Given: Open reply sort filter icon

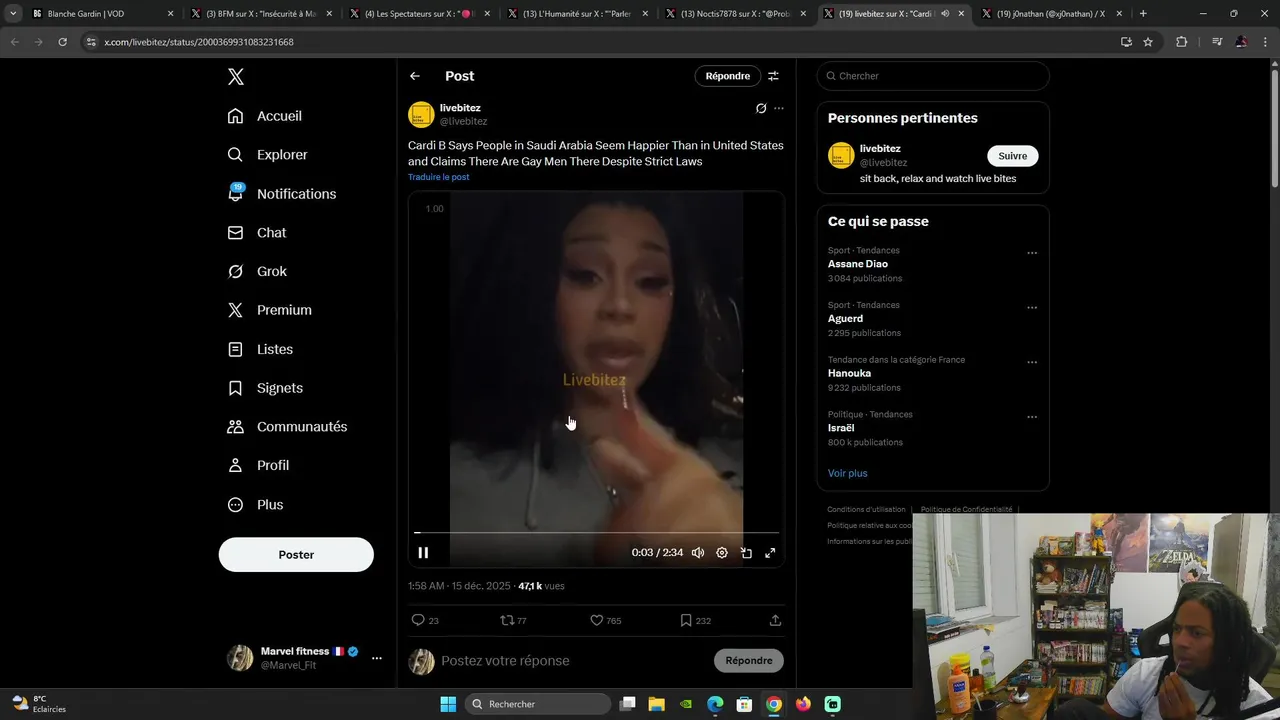Looking at the screenshot, I should [773, 76].
